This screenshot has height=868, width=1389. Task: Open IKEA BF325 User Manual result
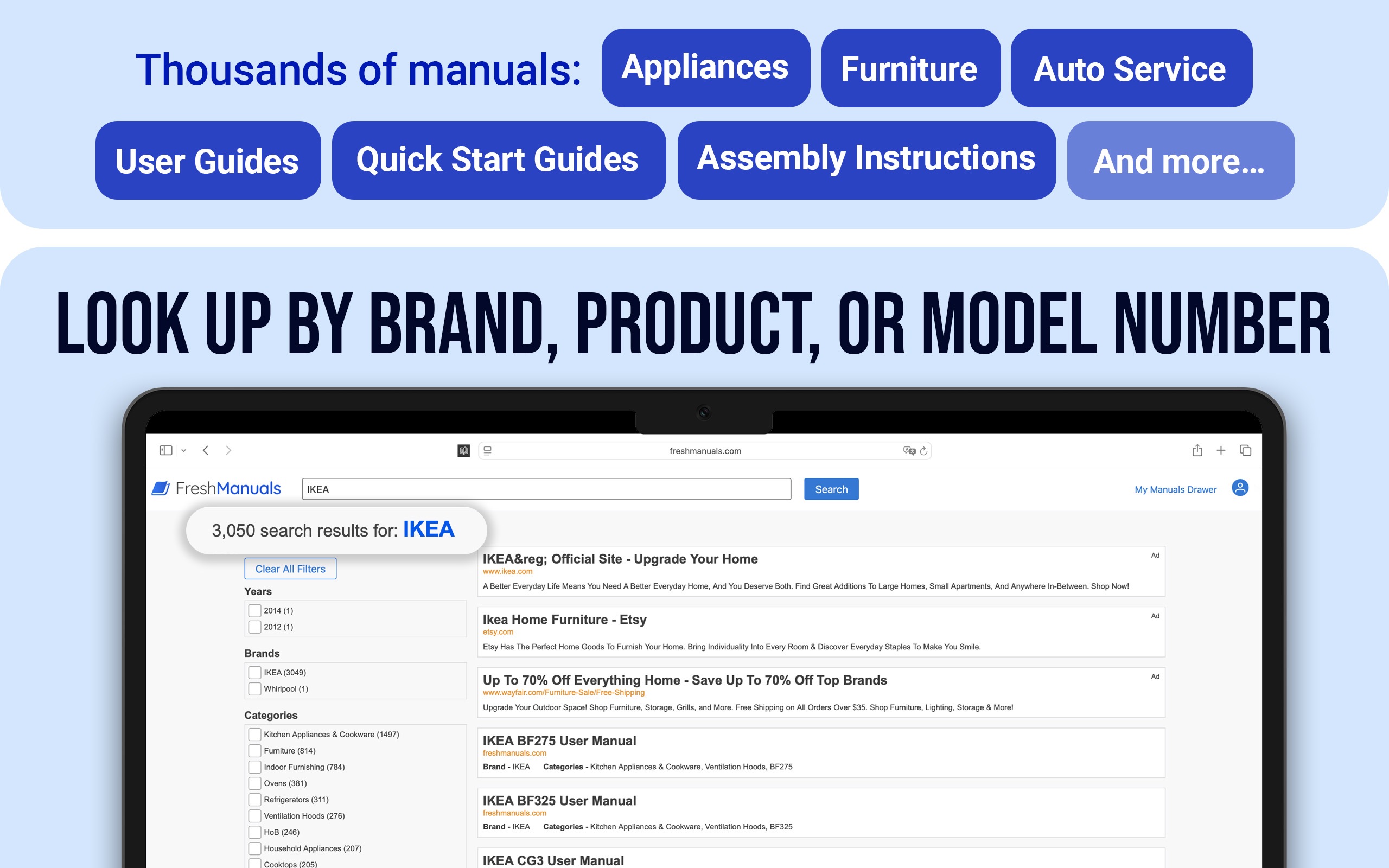[559, 801]
